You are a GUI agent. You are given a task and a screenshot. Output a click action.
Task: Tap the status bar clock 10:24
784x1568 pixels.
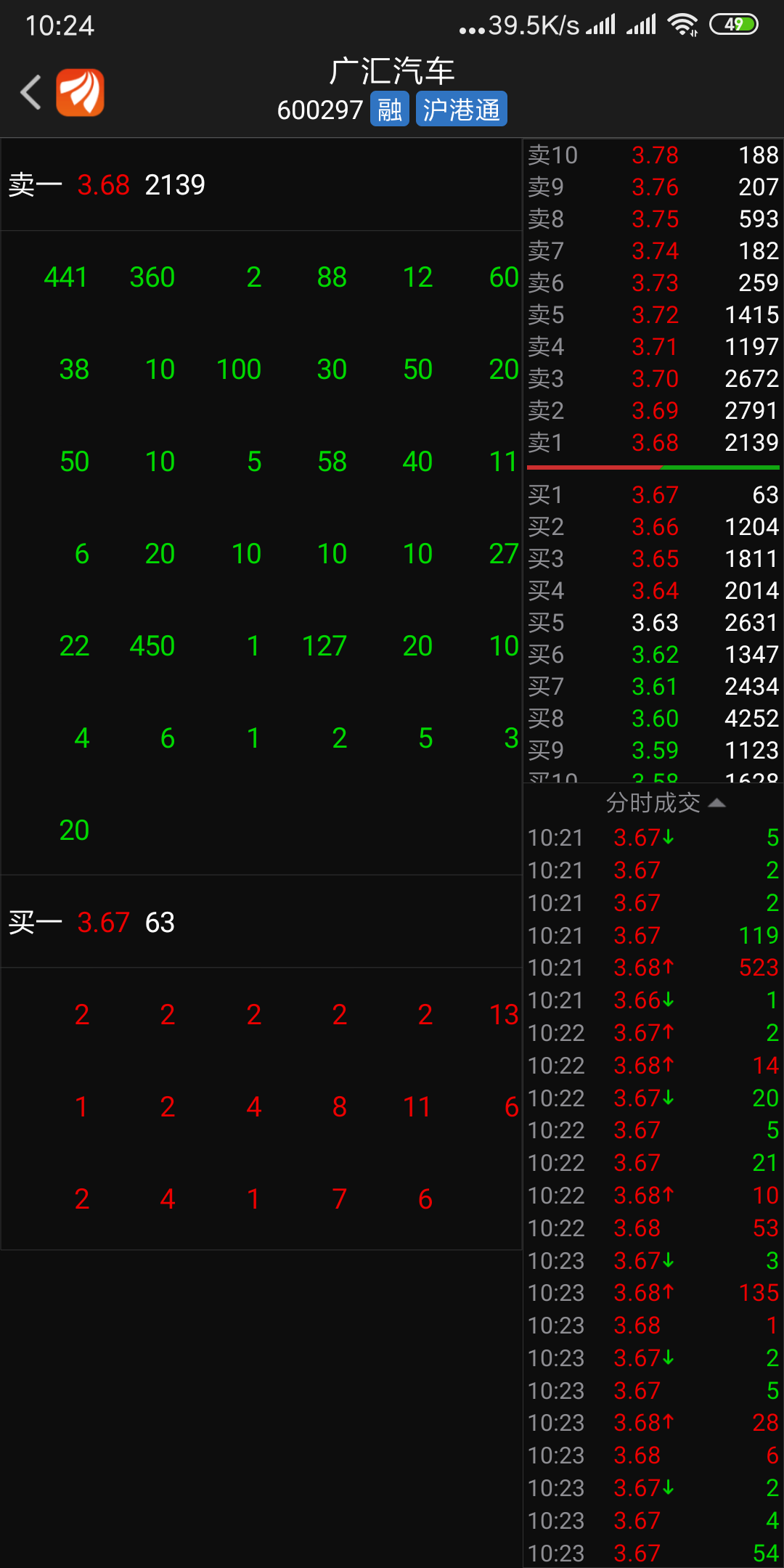click(60, 26)
